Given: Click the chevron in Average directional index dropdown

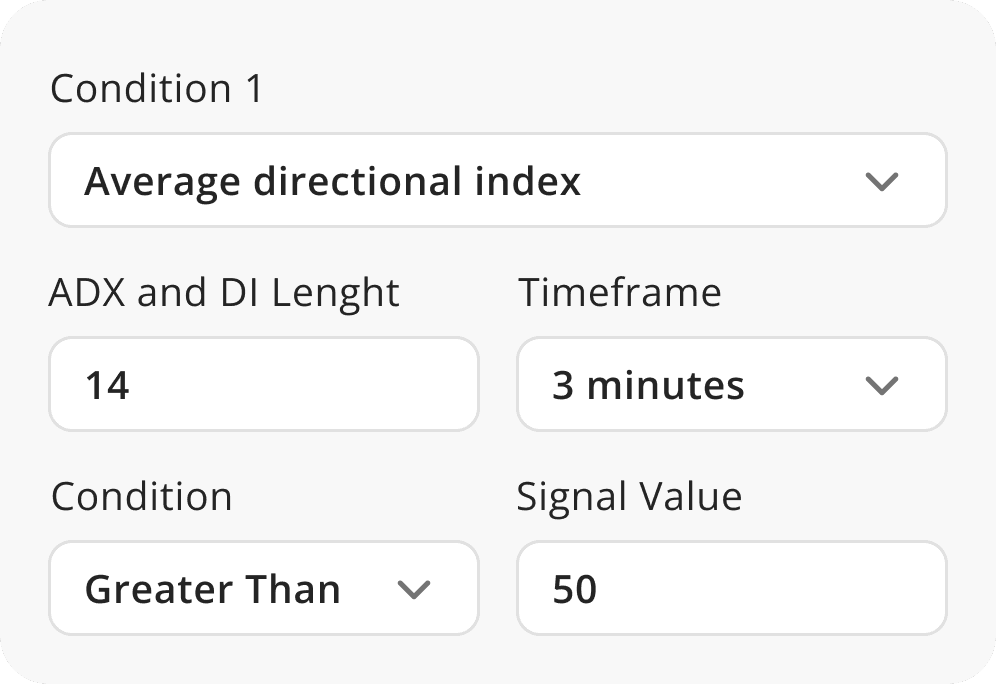Looking at the screenshot, I should (881, 182).
